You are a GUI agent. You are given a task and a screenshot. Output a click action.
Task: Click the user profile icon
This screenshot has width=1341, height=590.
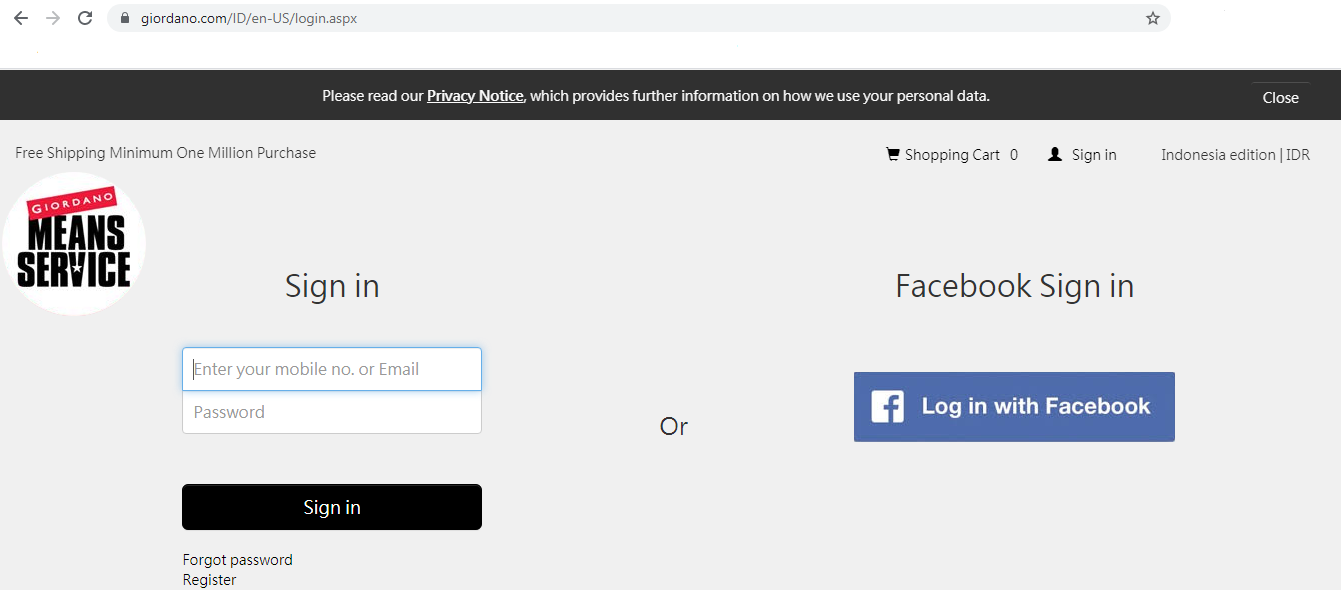(x=1054, y=154)
